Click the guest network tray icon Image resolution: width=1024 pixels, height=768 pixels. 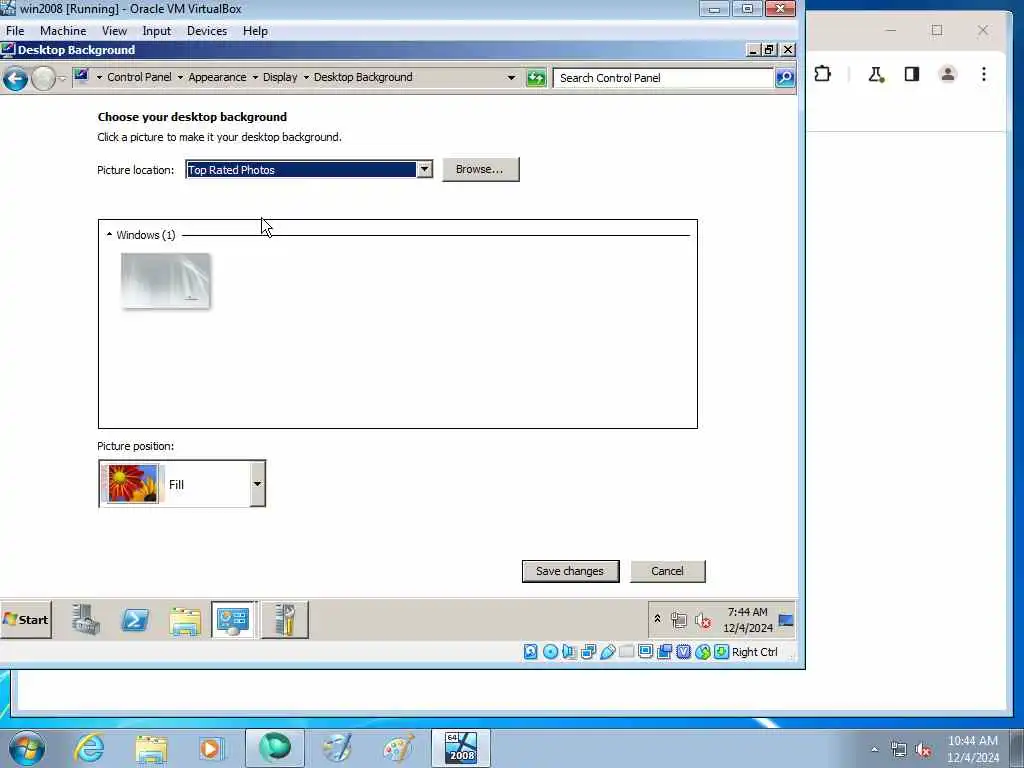pos(679,620)
